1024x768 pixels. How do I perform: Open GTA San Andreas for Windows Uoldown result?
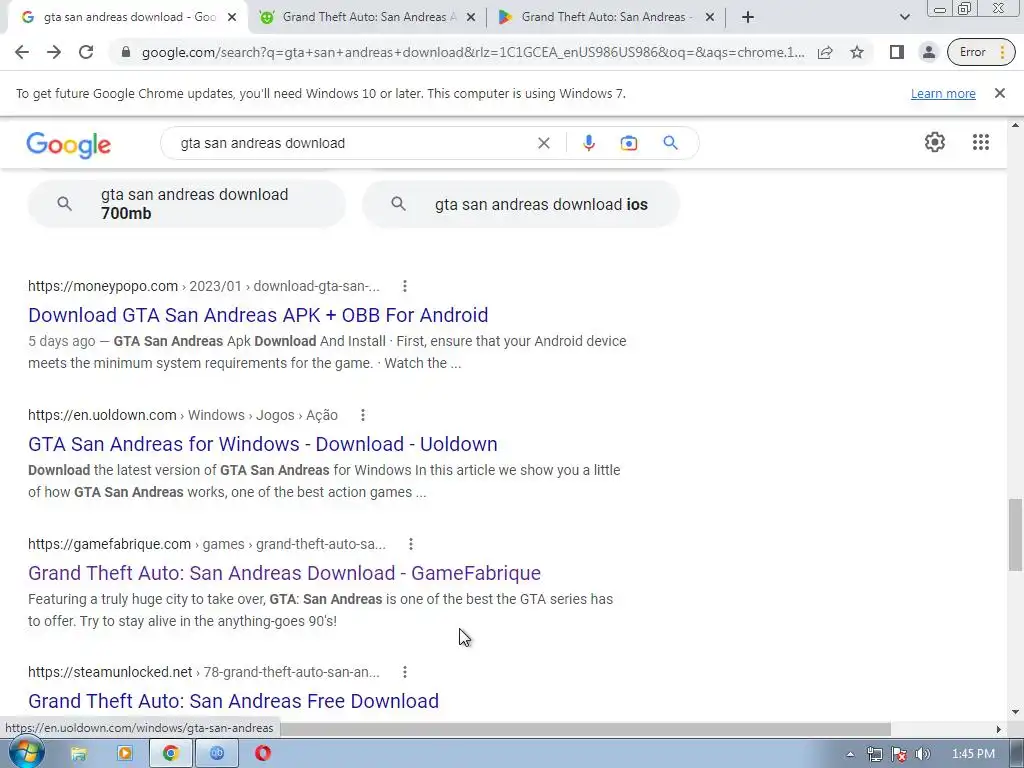(263, 444)
